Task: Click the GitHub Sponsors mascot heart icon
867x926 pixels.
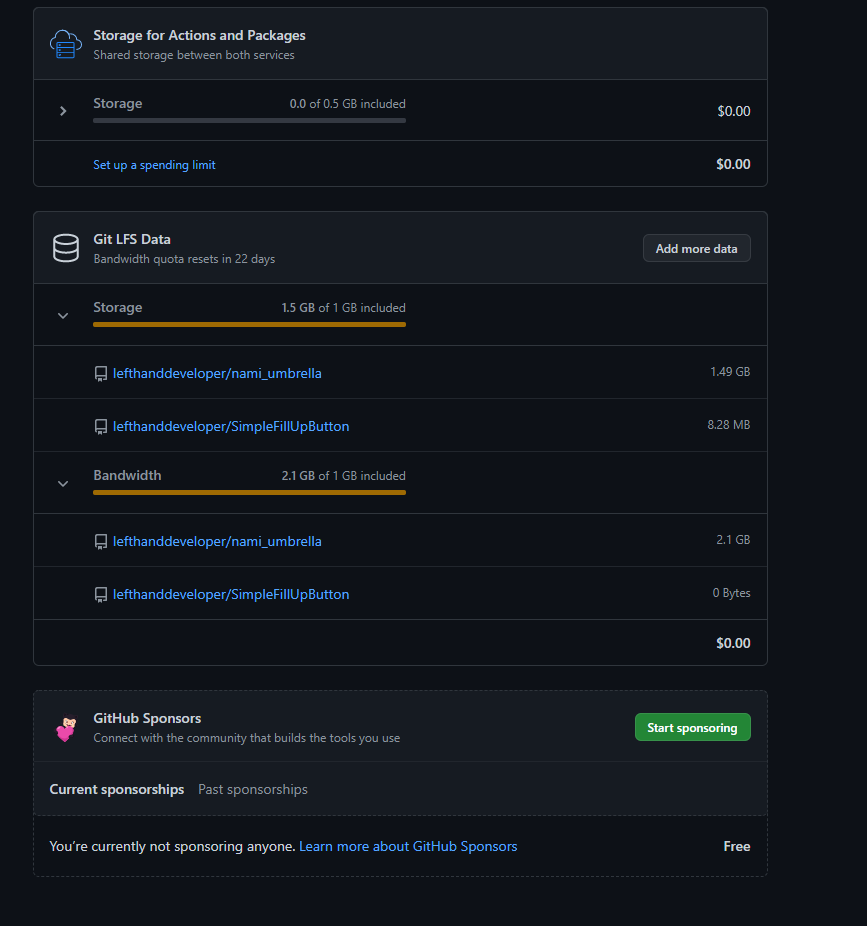Action: (x=66, y=728)
